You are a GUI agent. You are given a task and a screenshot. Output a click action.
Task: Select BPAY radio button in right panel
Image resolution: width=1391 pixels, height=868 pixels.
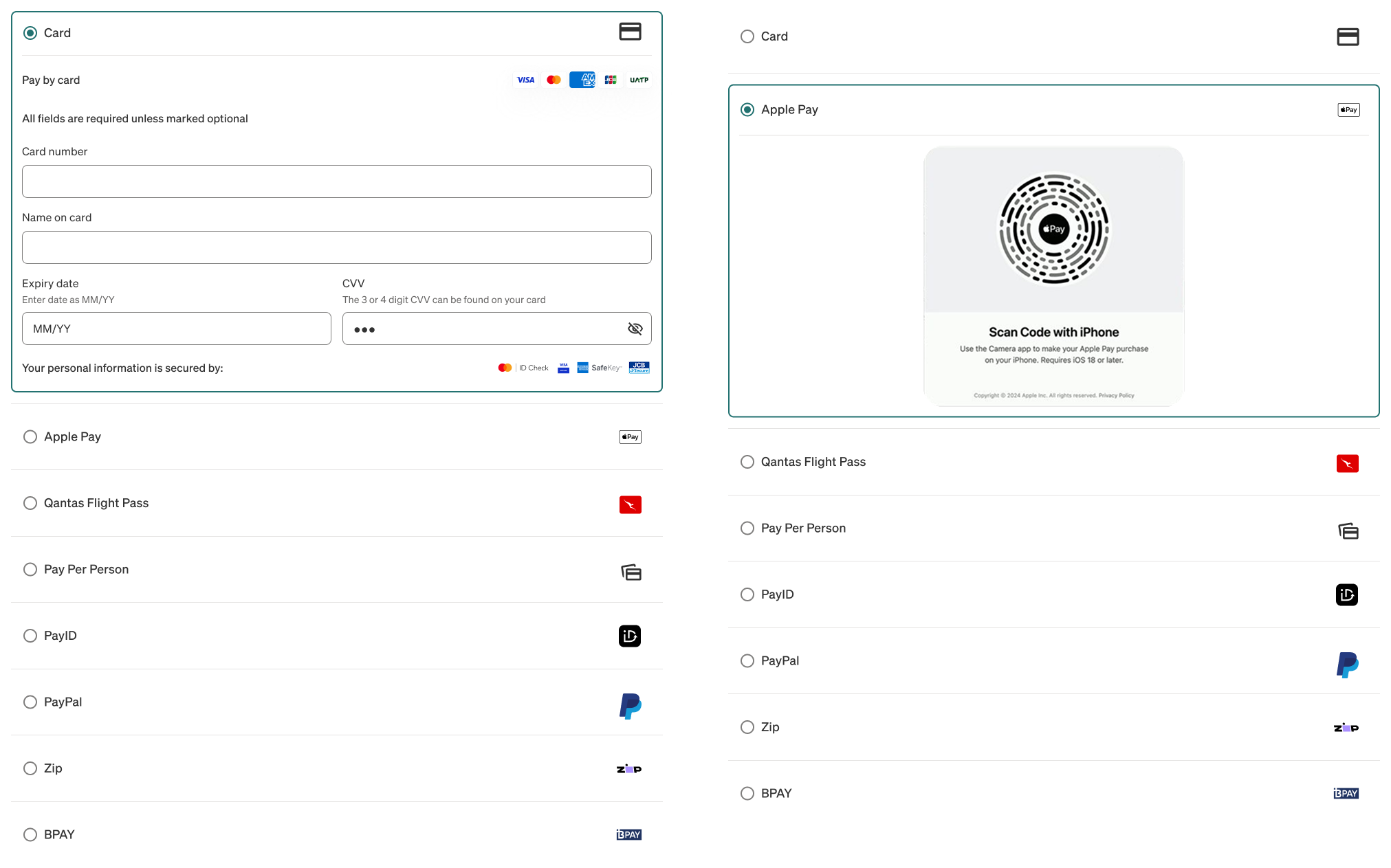click(747, 793)
